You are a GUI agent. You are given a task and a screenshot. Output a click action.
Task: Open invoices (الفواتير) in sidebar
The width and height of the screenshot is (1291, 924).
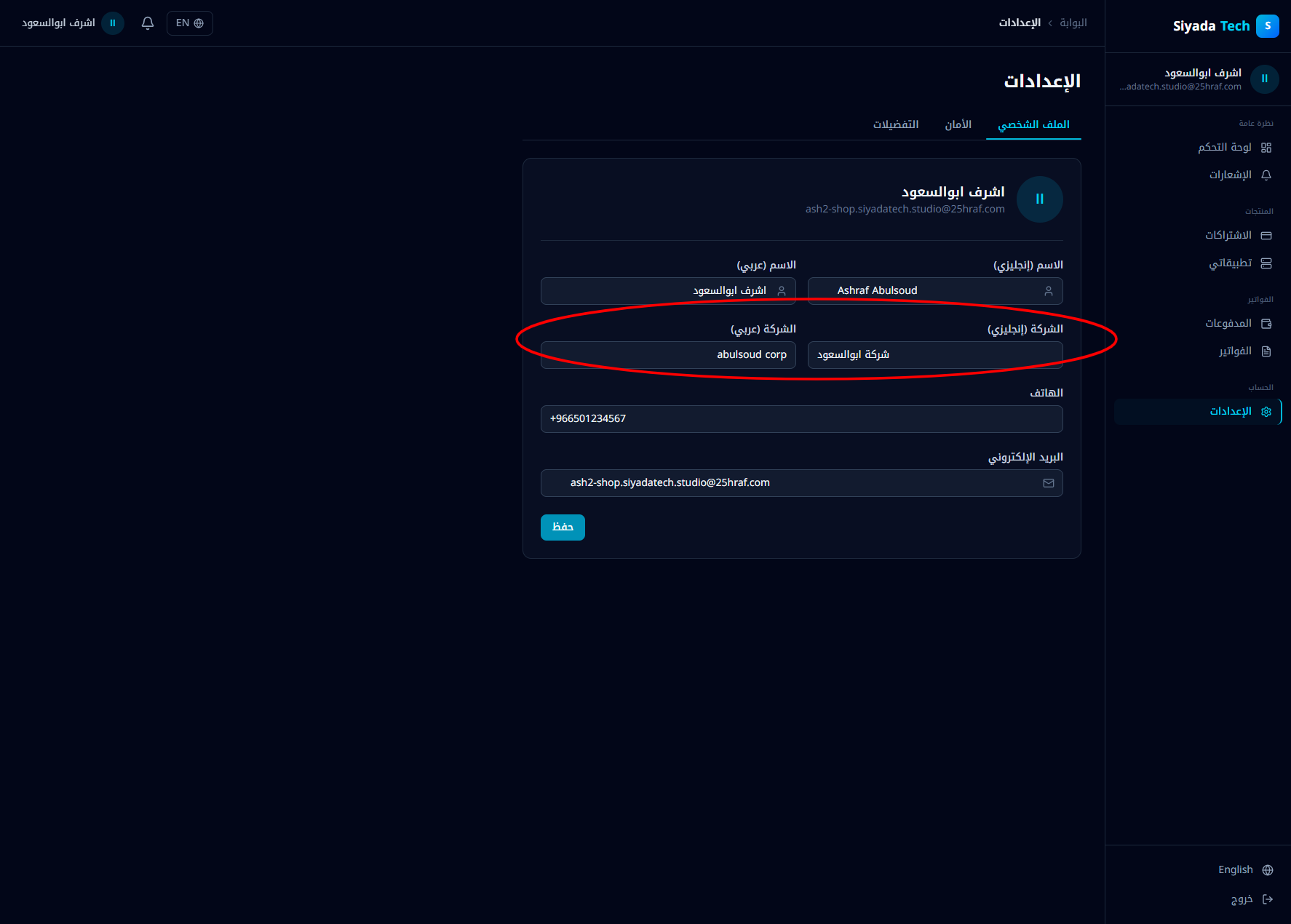(x=1235, y=351)
